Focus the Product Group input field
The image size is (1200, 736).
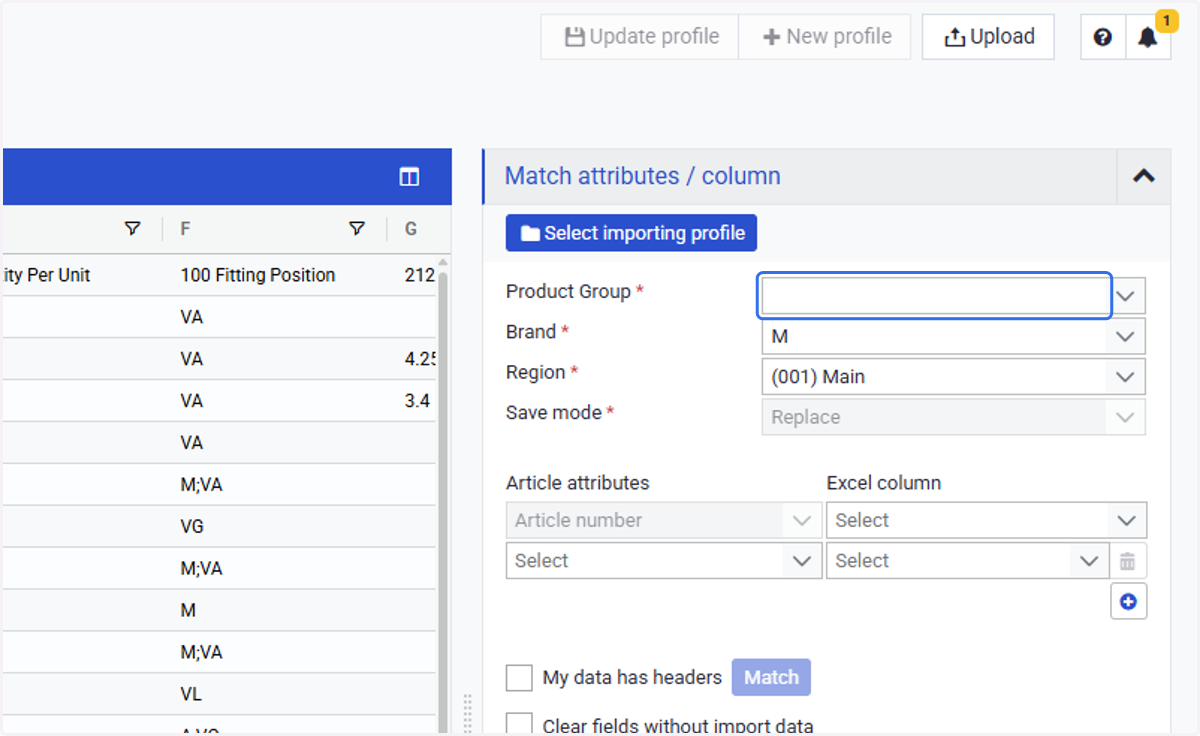click(935, 296)
